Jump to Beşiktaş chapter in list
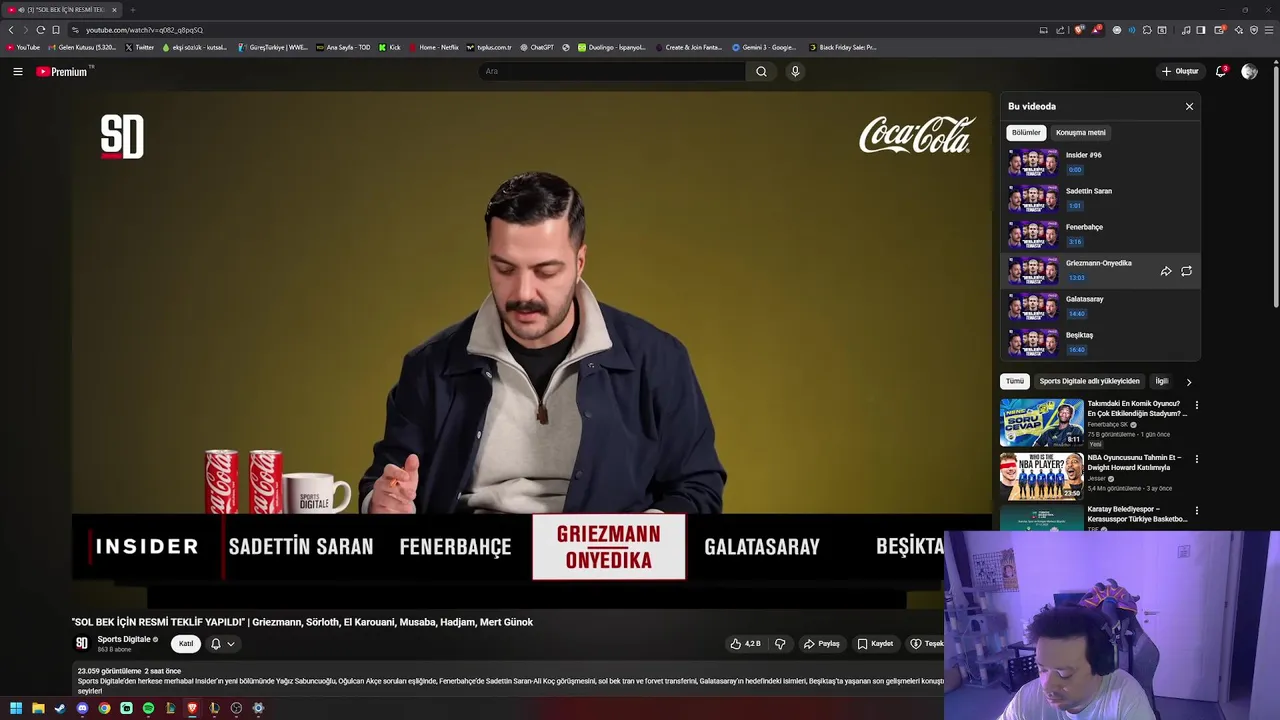1280x720 pixels. 1100,342
